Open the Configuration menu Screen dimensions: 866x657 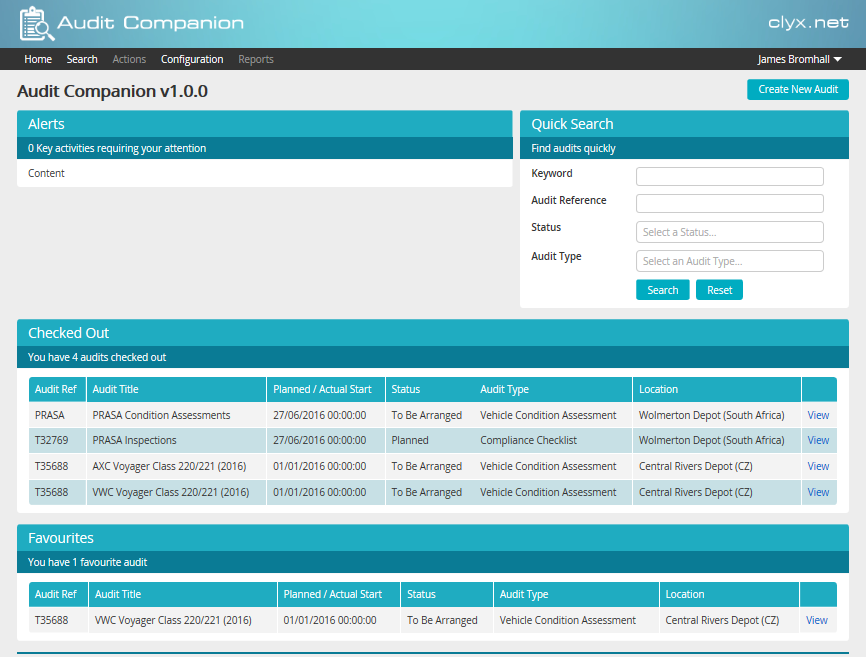point(192,59)
